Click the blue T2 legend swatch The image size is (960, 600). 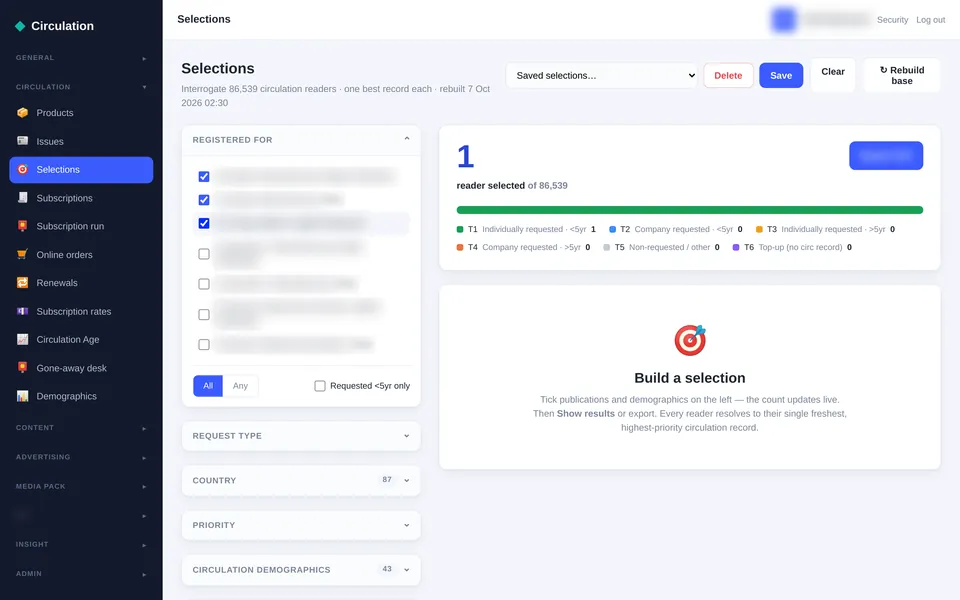pyautogui.click(x=612, y=229)
